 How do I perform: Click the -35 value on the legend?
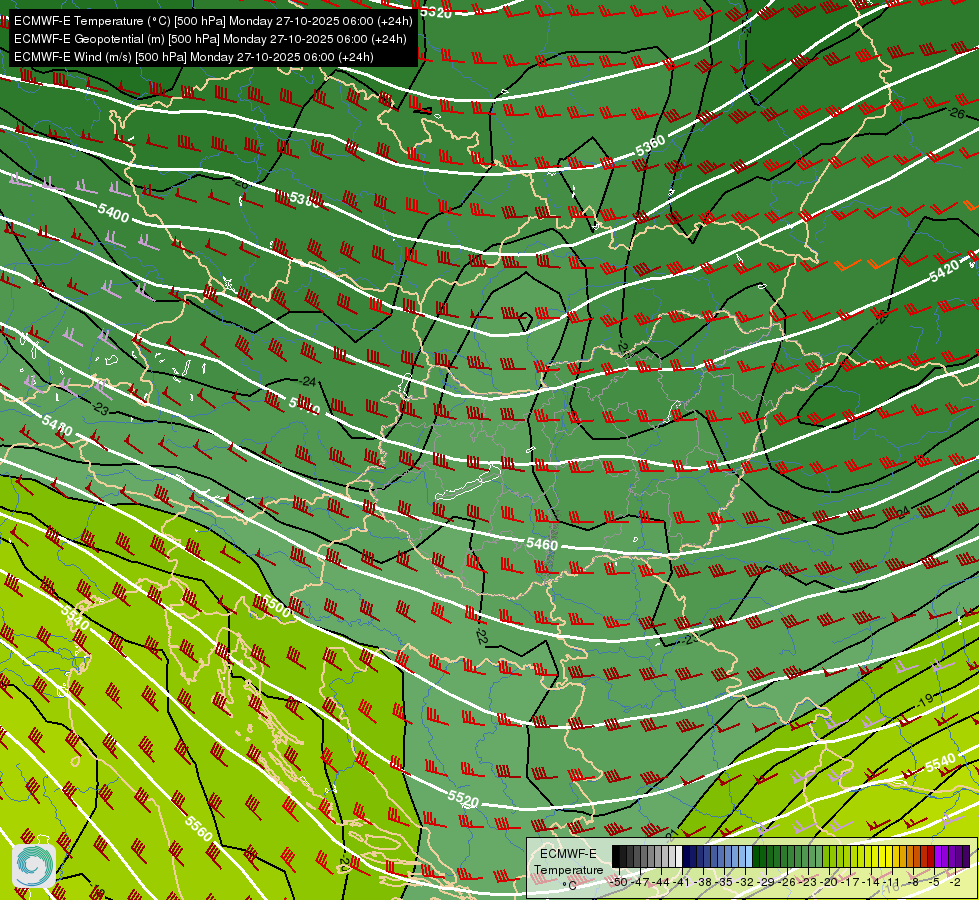point(724,882)
